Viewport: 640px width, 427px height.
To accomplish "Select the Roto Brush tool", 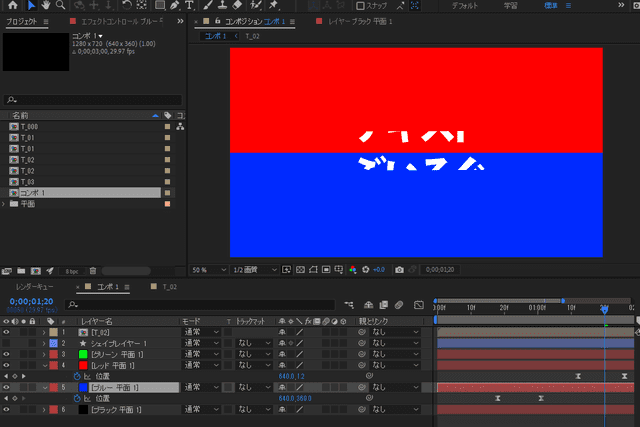I will click(256, 5).
